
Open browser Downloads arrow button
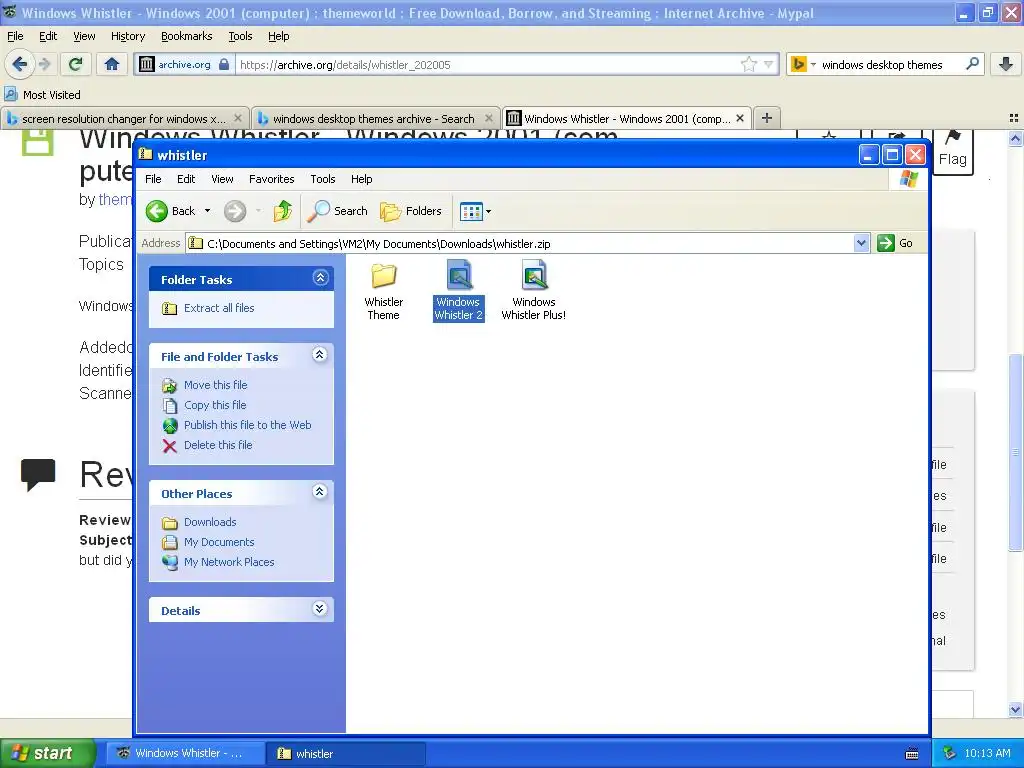[x=1006, y=64]
